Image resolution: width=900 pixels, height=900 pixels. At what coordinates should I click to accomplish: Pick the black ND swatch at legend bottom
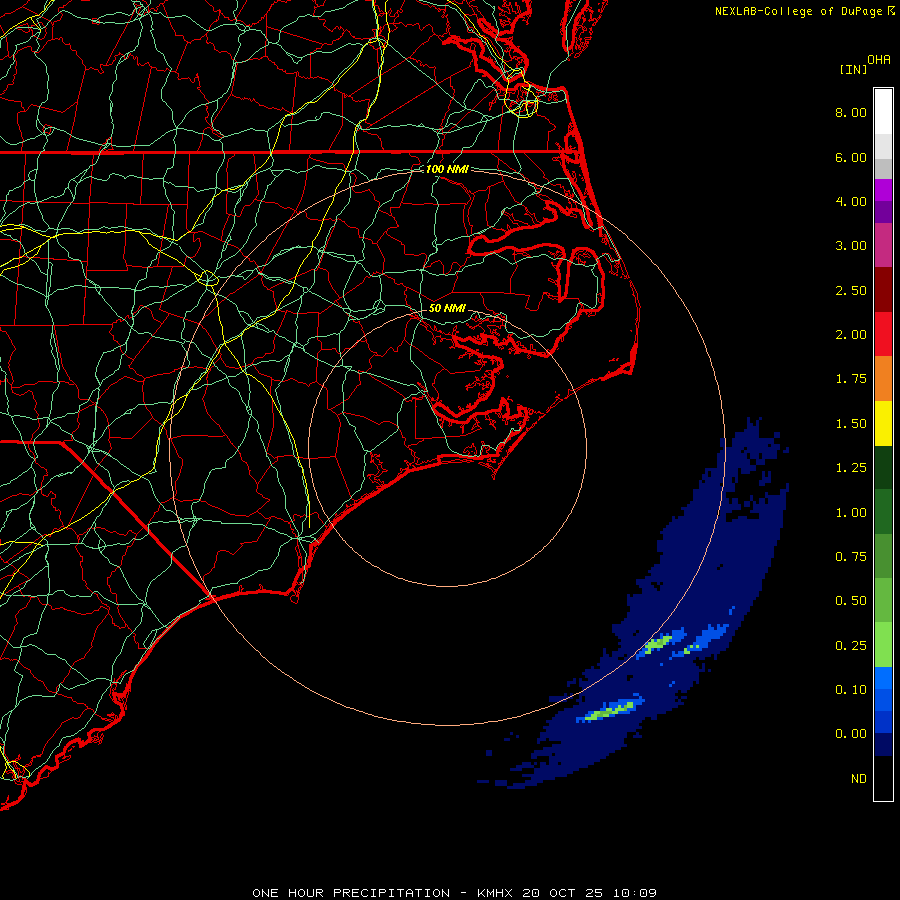pos(883,778)
